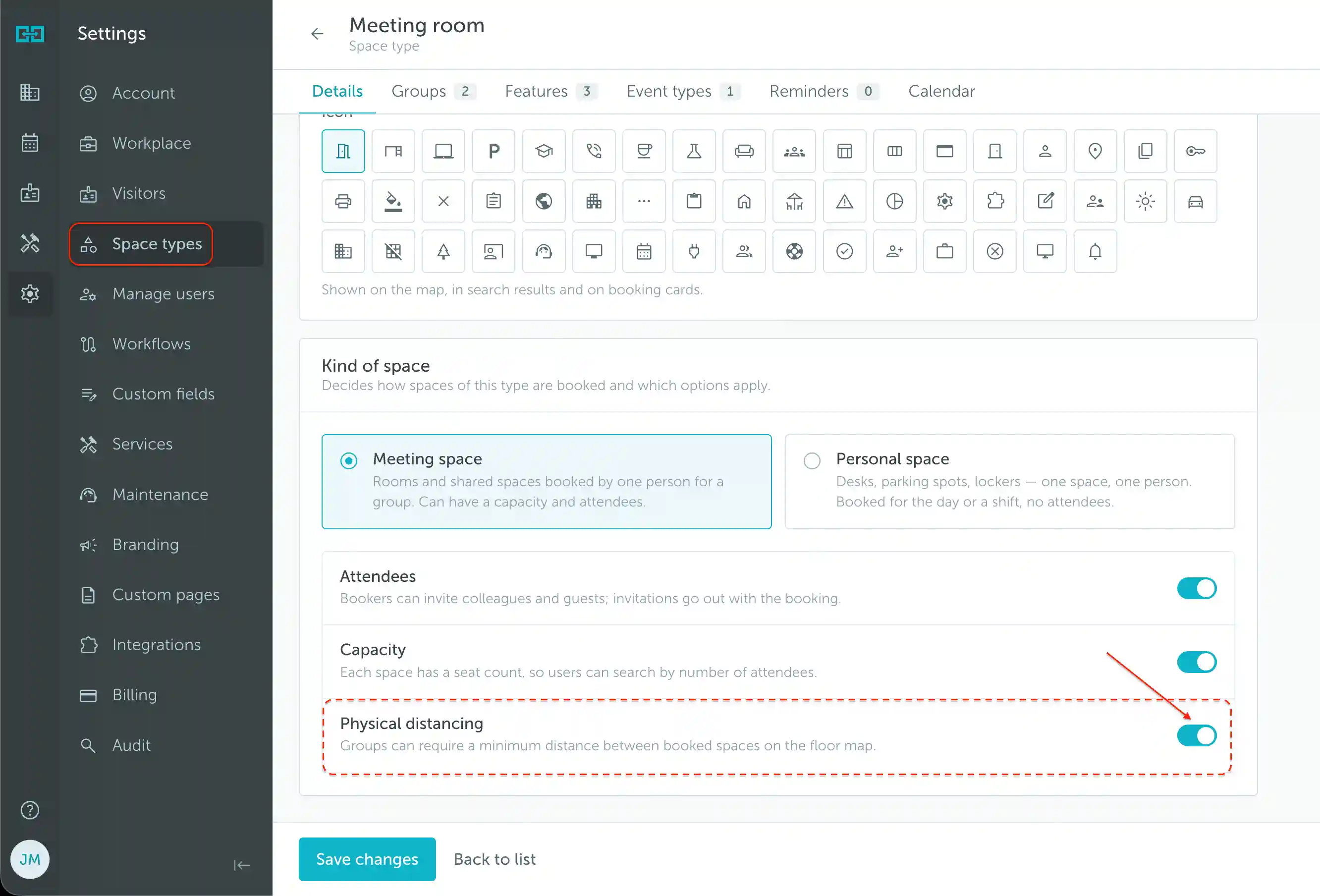
Task: Pick the map pin location icon
Action: point(1095,151)
